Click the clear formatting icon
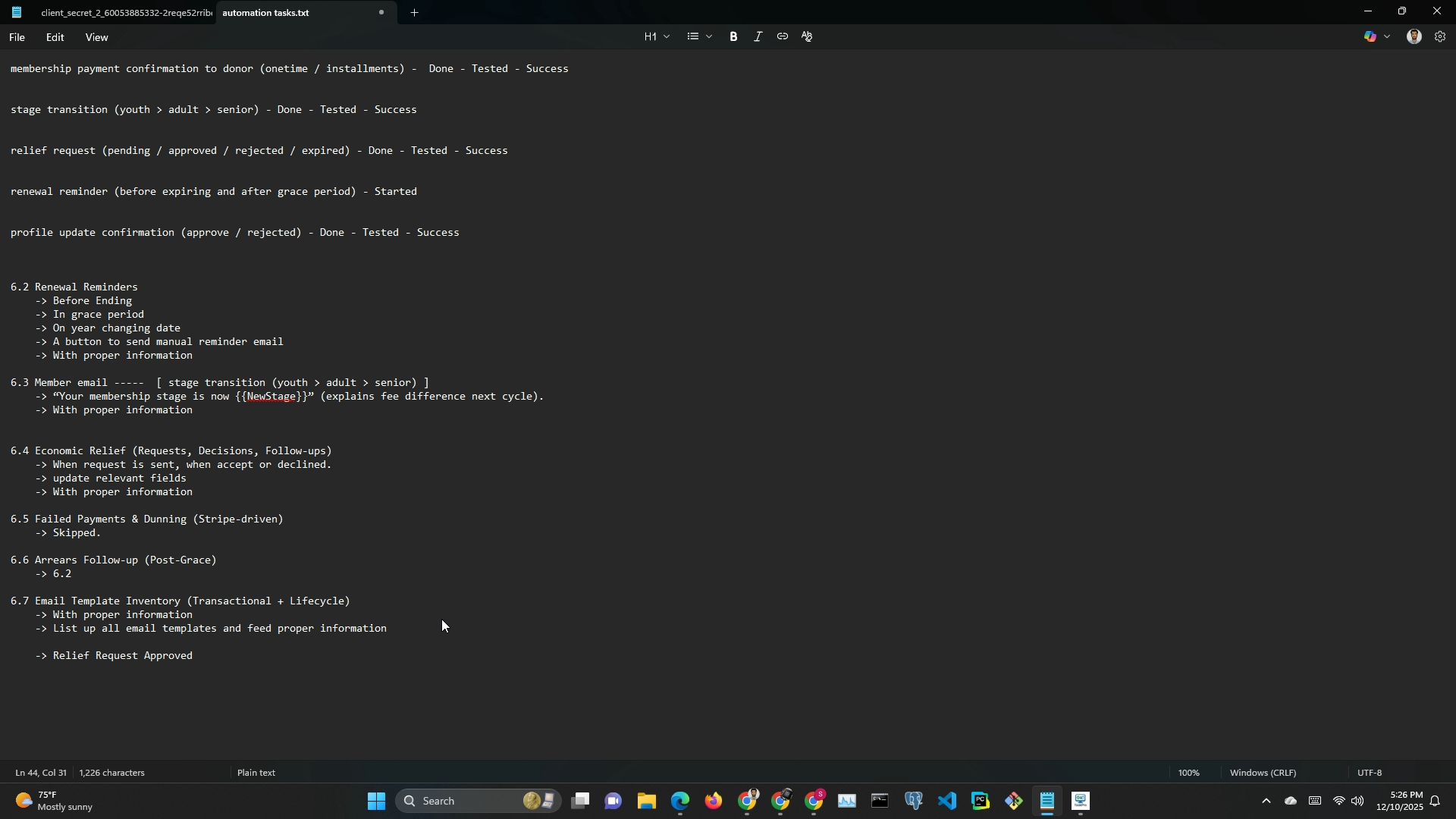 807,36
